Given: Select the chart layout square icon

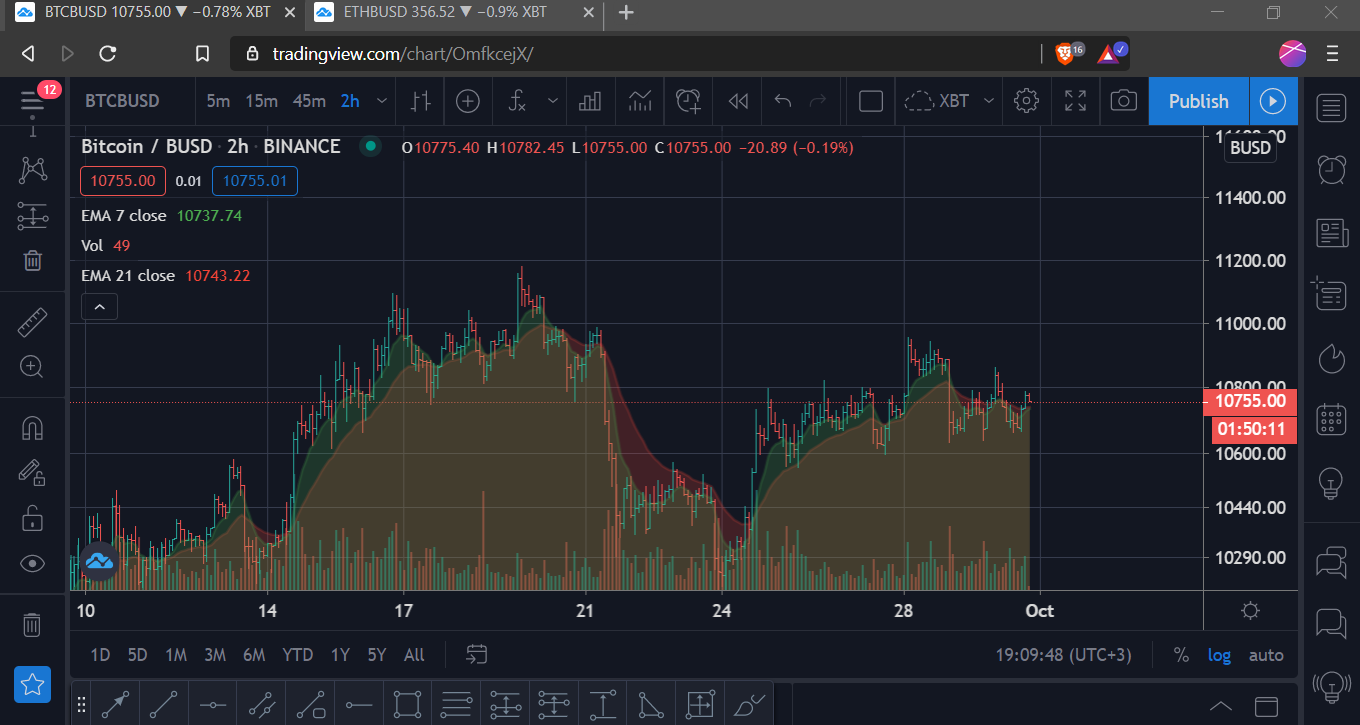Looking at the screenshot, I should [x=871, y=101].
